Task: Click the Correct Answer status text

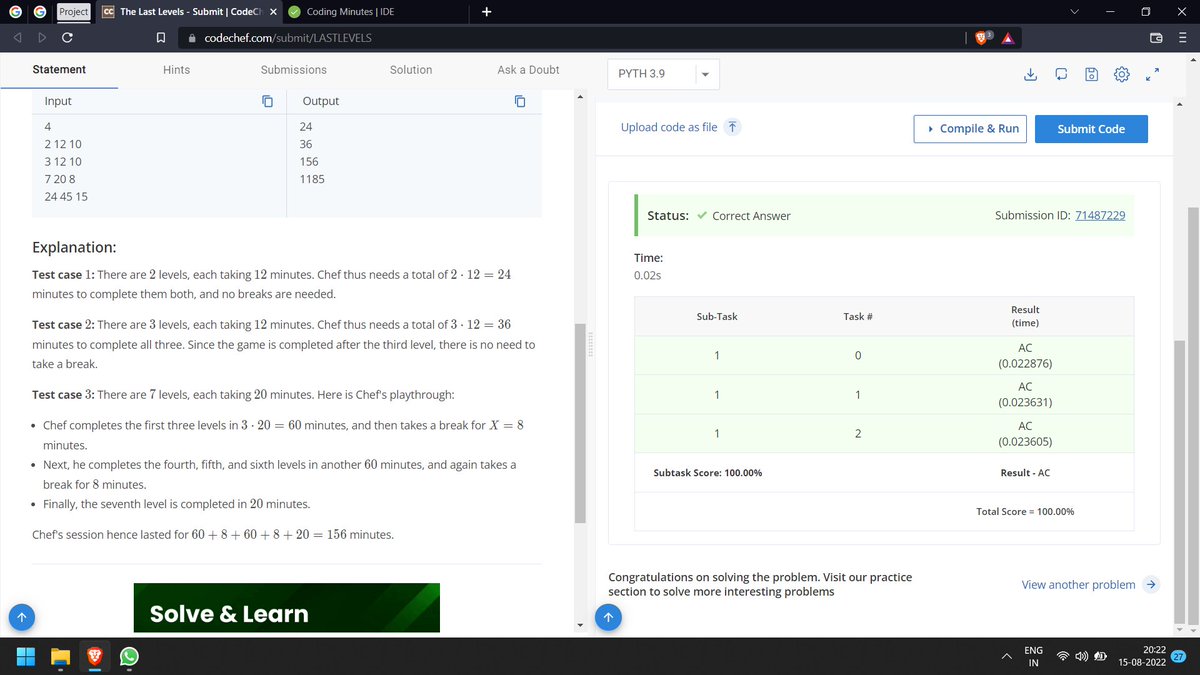Action: (x=751, y=216)
